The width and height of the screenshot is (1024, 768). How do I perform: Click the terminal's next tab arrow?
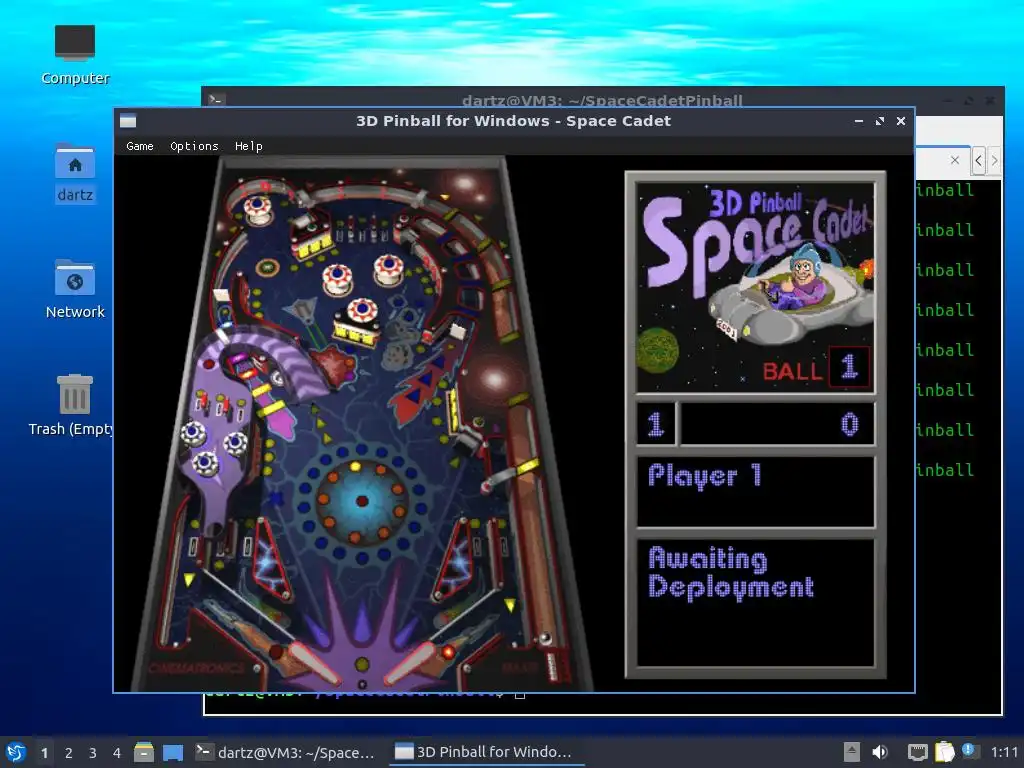[994, 160]
